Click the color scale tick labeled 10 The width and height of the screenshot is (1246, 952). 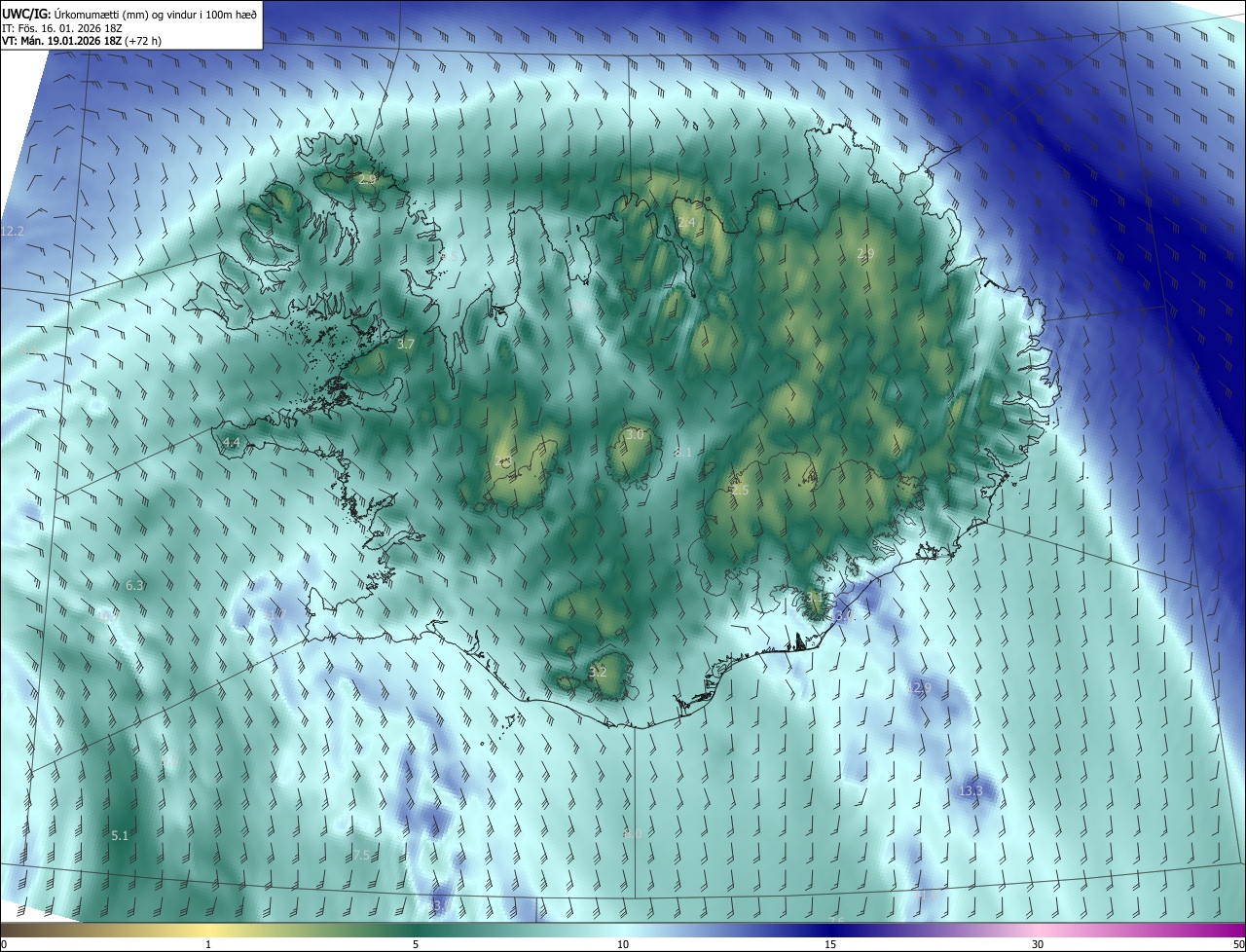click(x=623, y=945)
